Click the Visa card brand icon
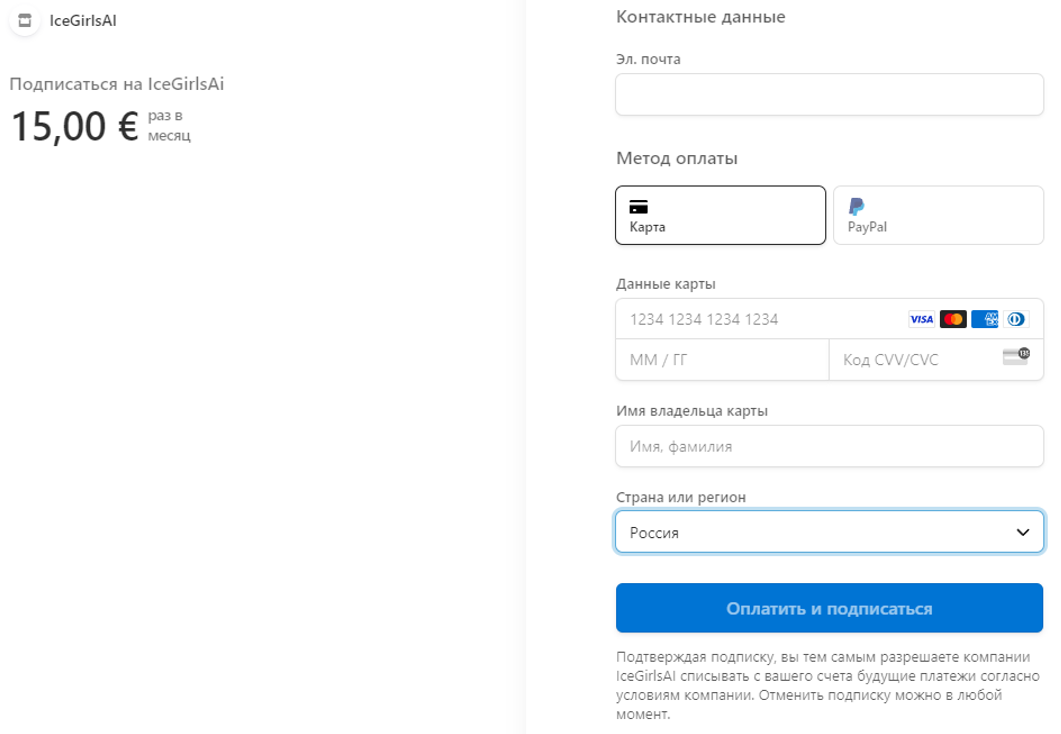 921,319
